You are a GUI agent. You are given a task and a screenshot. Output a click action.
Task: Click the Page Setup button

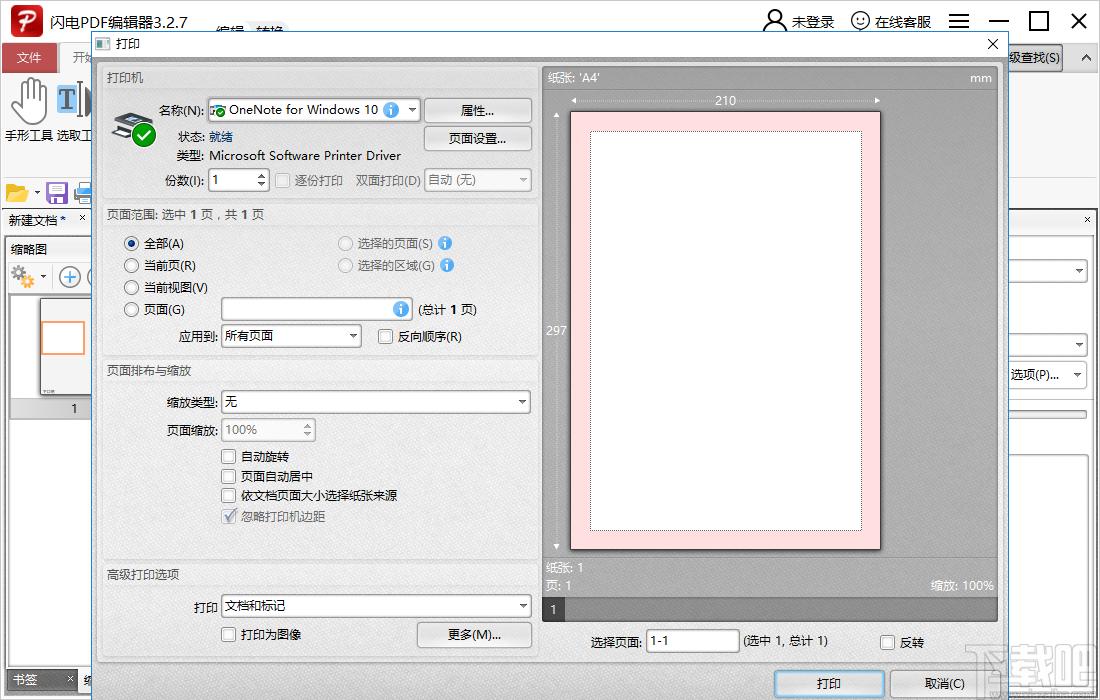(478, 139)
